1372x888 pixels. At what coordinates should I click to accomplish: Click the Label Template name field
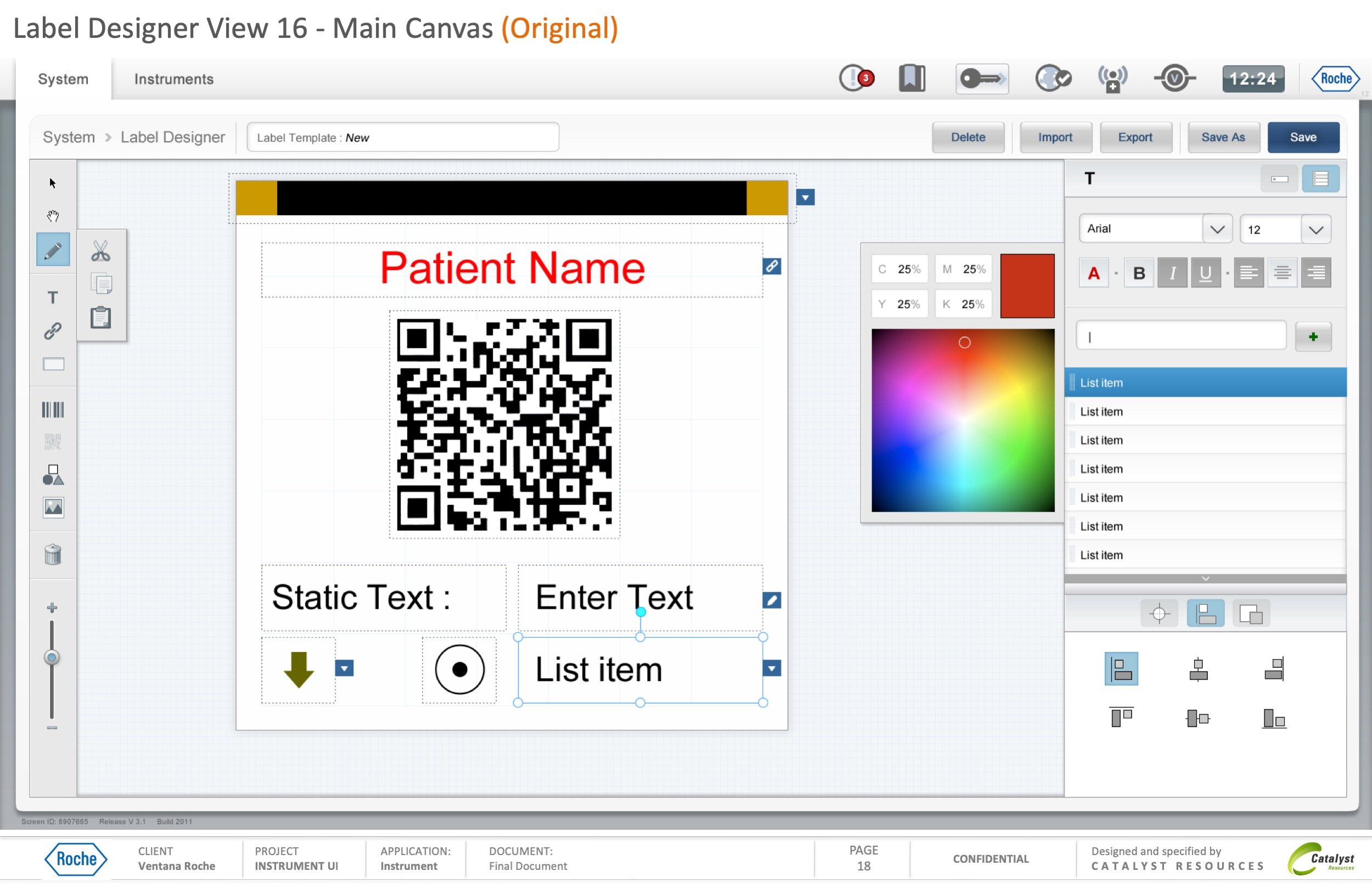coord(403,137)
